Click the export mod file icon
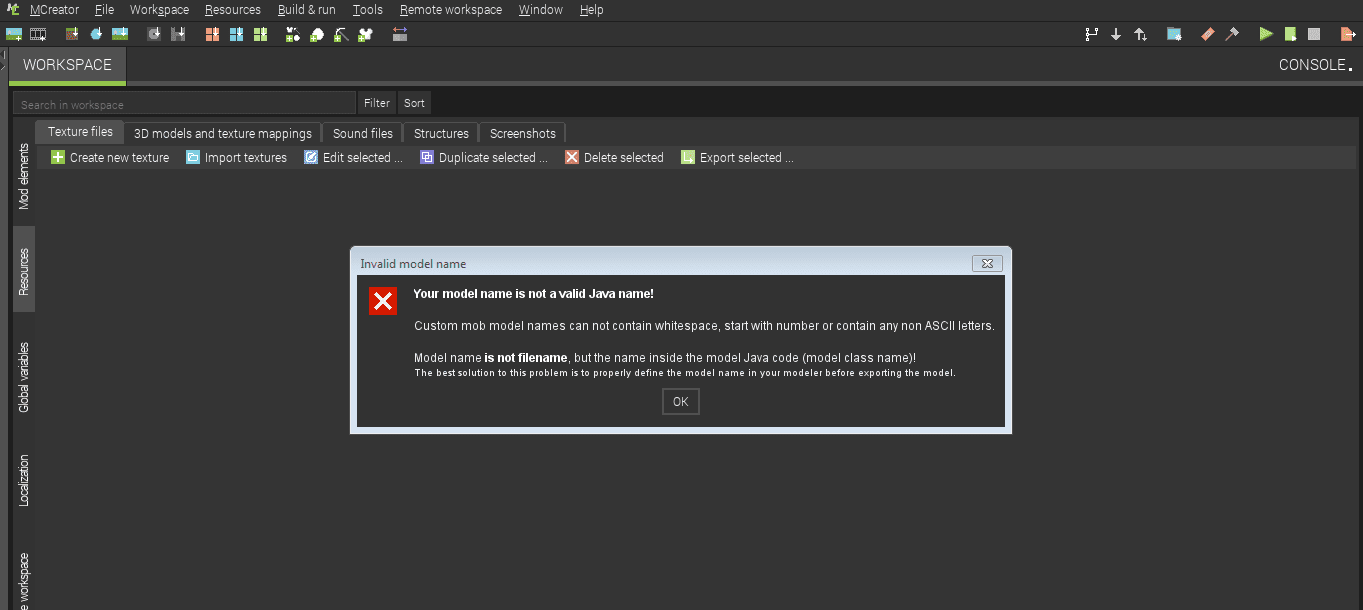Viewport: 1363px width, 610px height. (x=1348, y=34)
